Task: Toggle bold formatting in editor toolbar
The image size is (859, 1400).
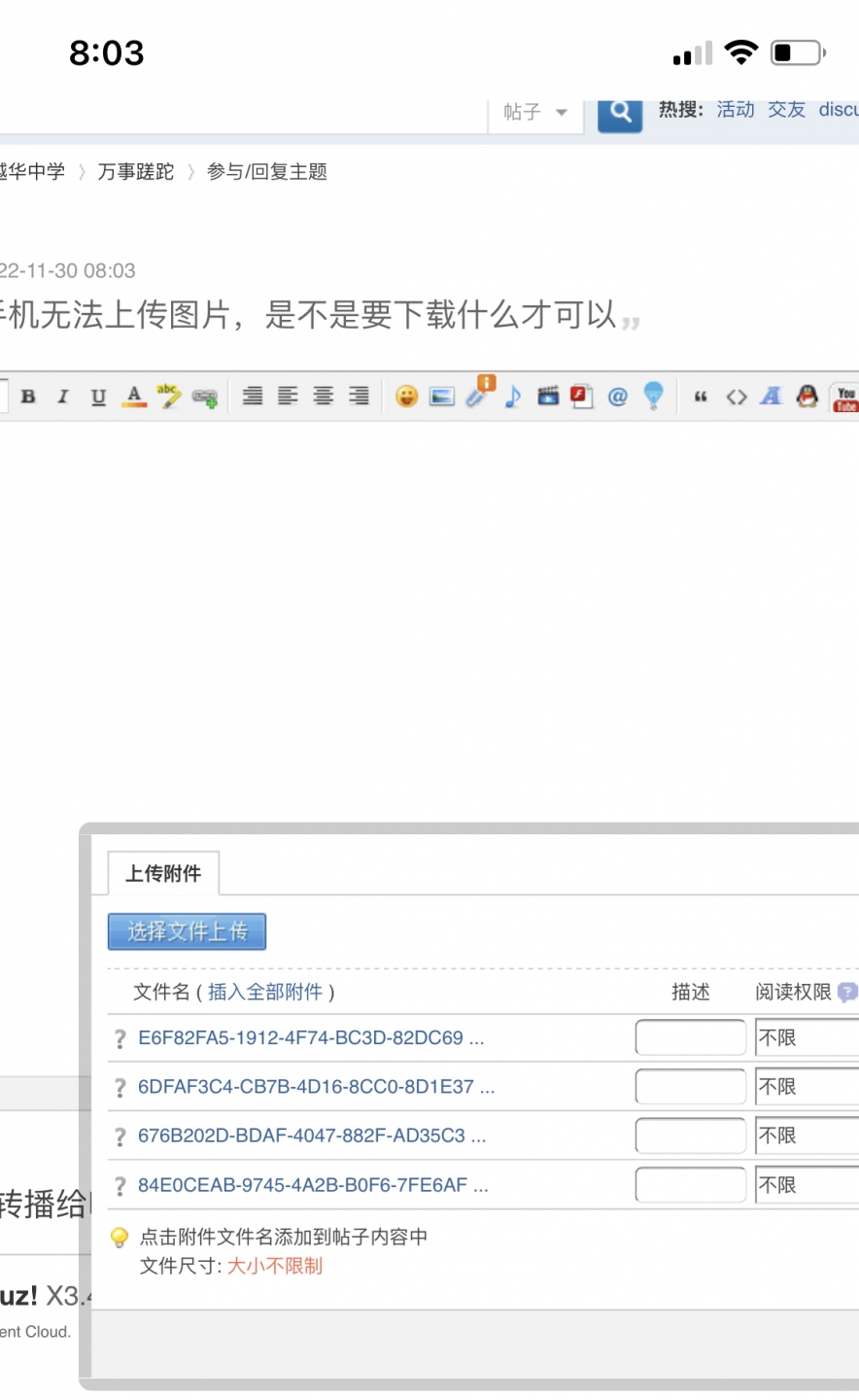Action: tap(28, 397)
